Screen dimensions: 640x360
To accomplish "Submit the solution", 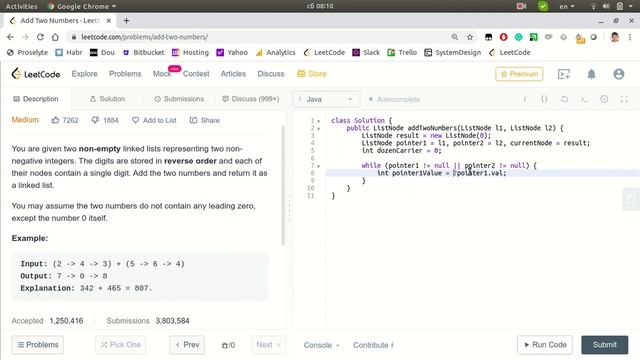I will tap(604, 345).
